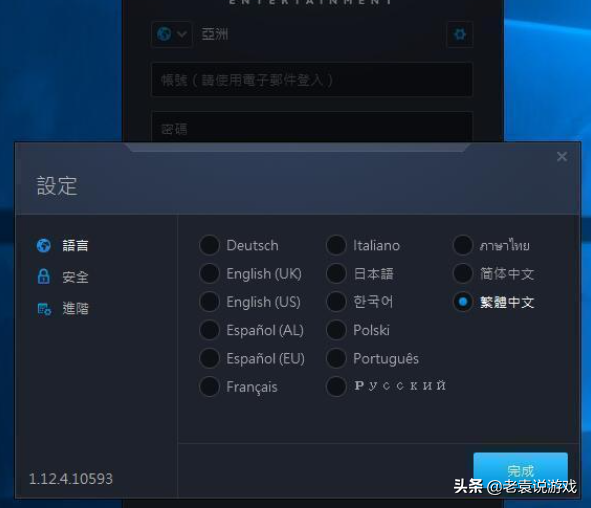
Task: Select the Français radio button
Action: click(209, 387)
